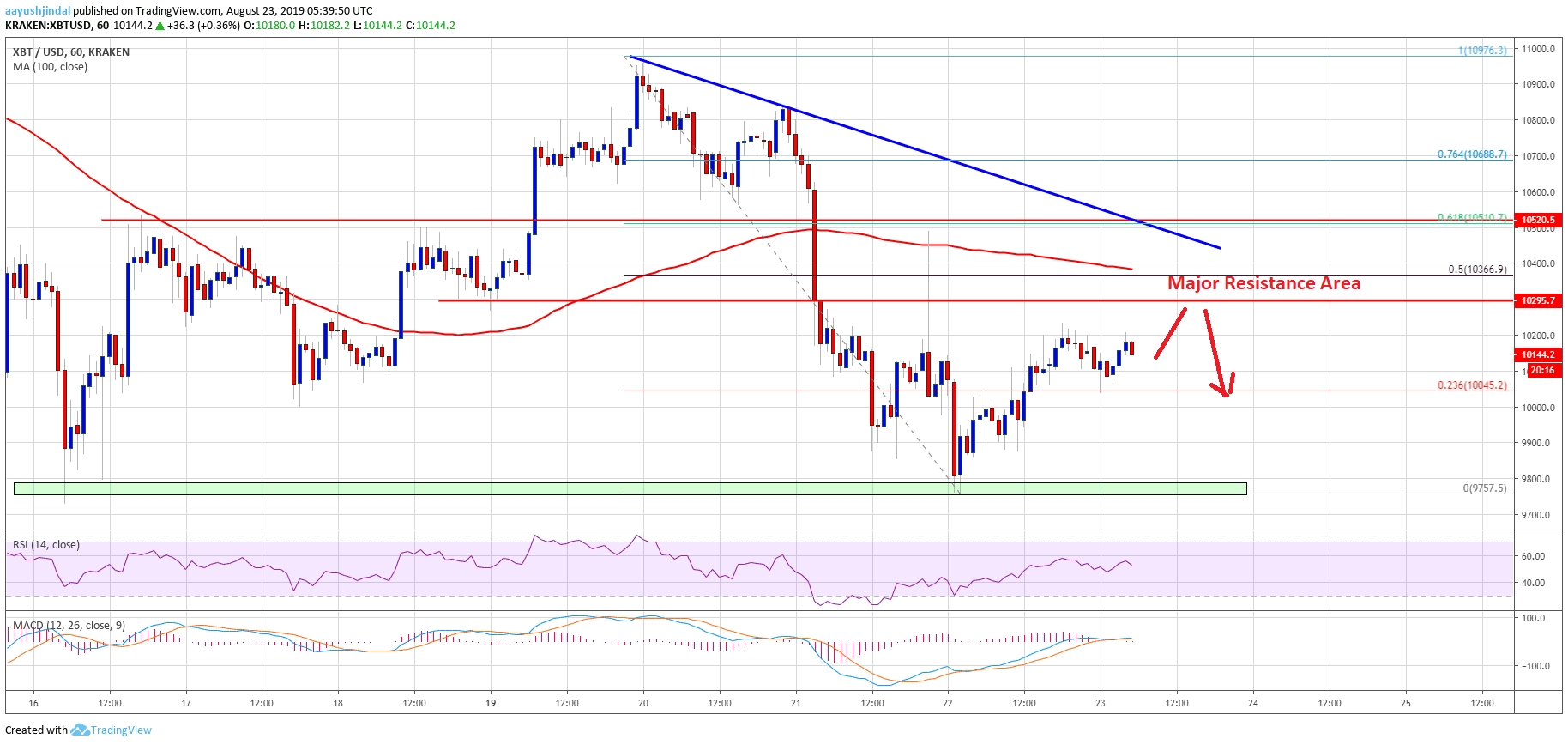Click the 10144.2 current price label
The width and height of the screenshot is (1568, 745).
point(1538,354)
